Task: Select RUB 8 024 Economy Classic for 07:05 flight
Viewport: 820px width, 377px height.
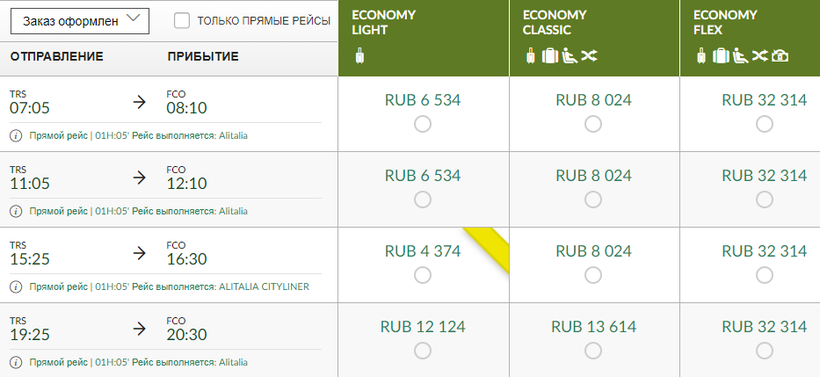Action: [593, 124]
